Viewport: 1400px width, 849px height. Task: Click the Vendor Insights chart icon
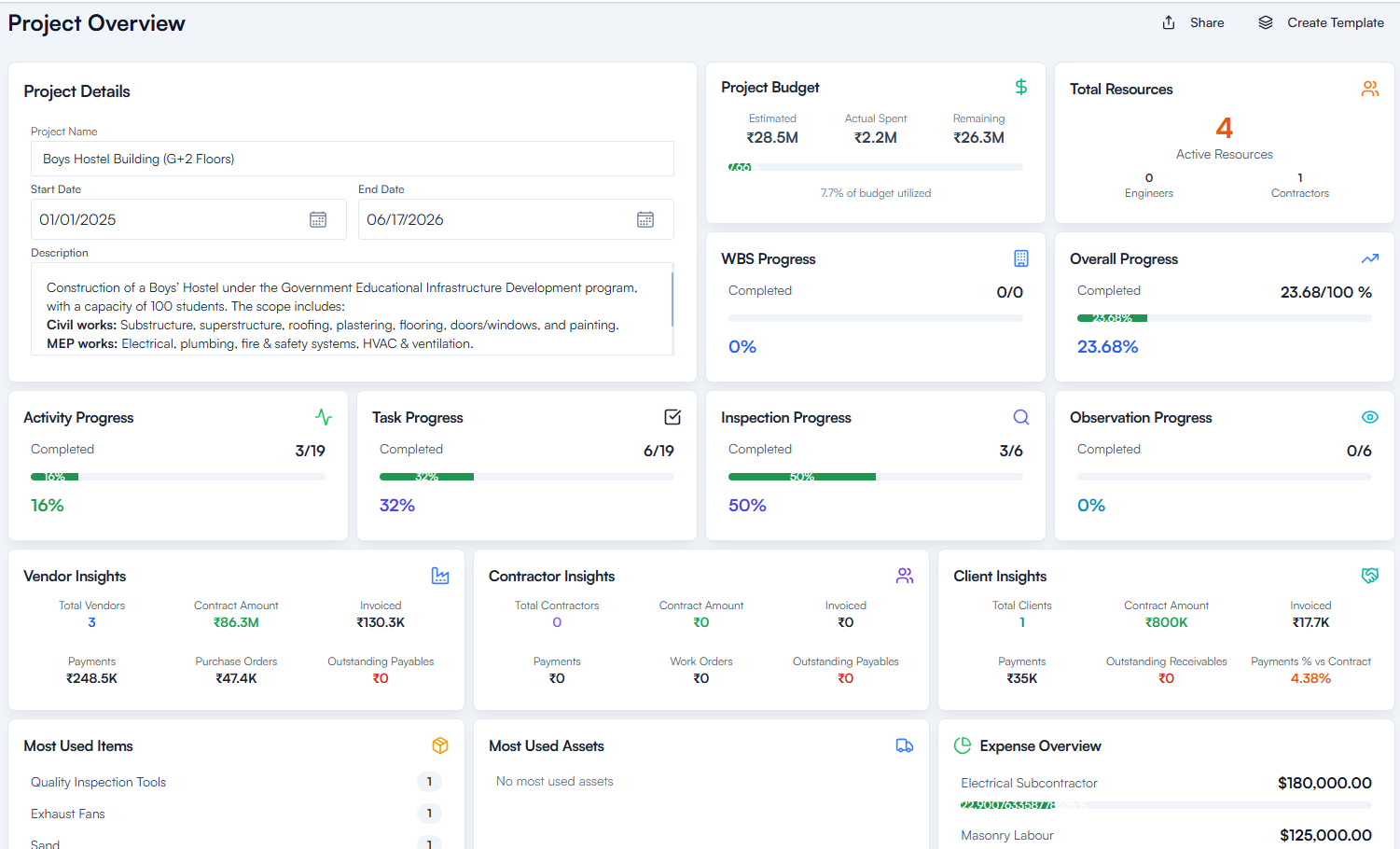coord(440,576)
